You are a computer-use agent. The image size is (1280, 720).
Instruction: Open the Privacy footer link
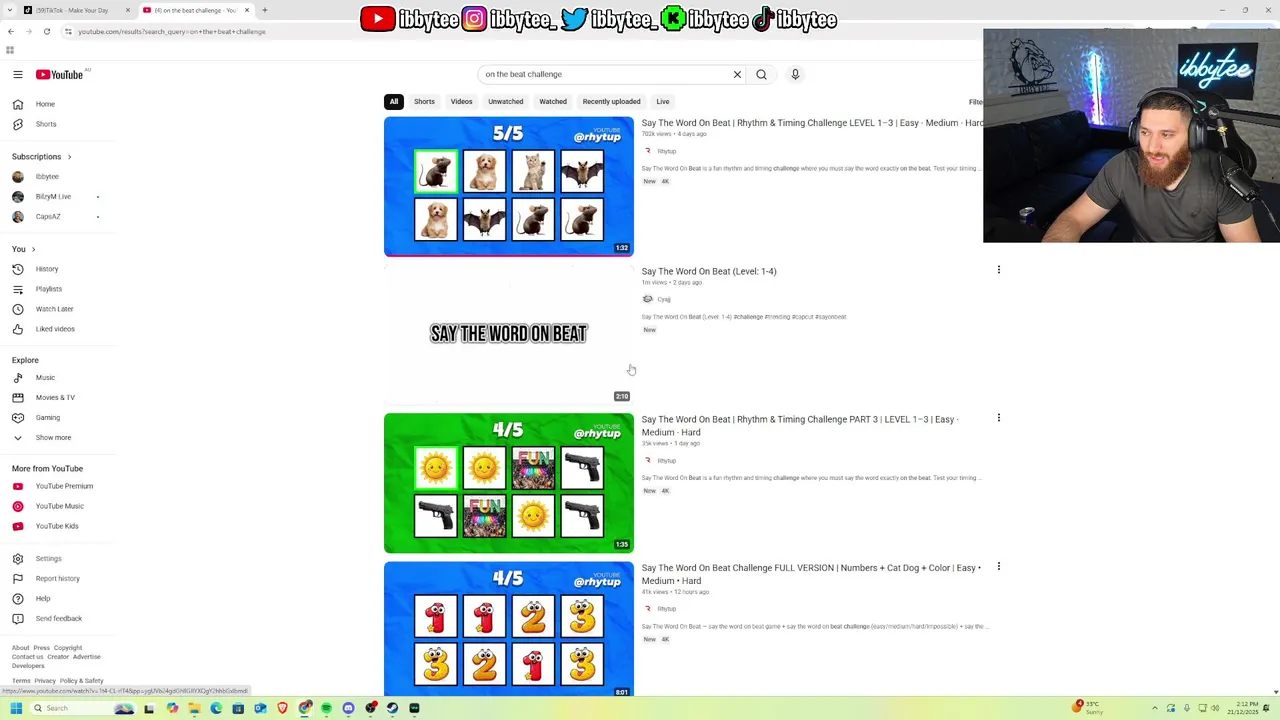coord(45,681)
